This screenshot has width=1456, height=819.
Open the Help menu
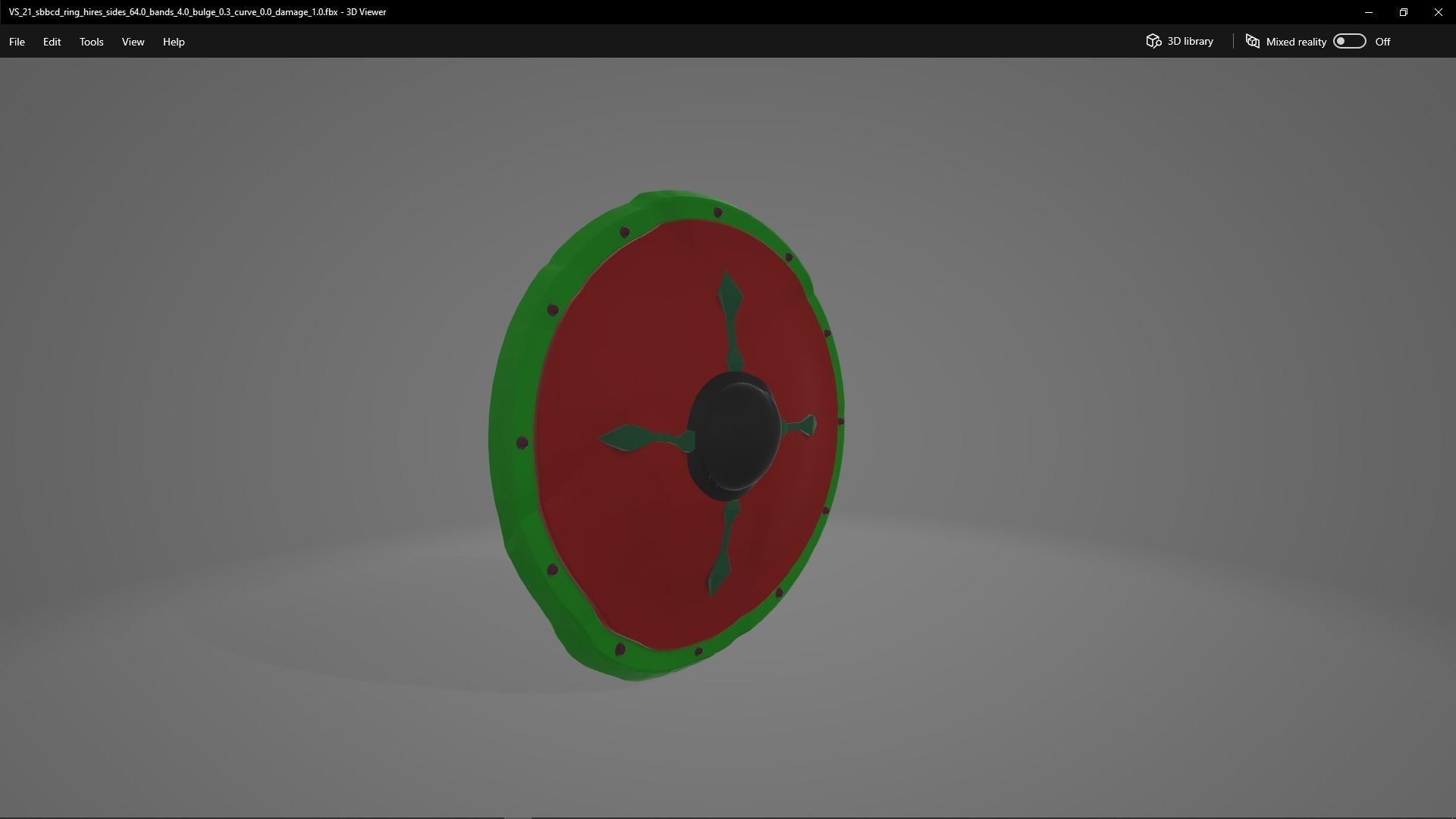coord(174,42)
